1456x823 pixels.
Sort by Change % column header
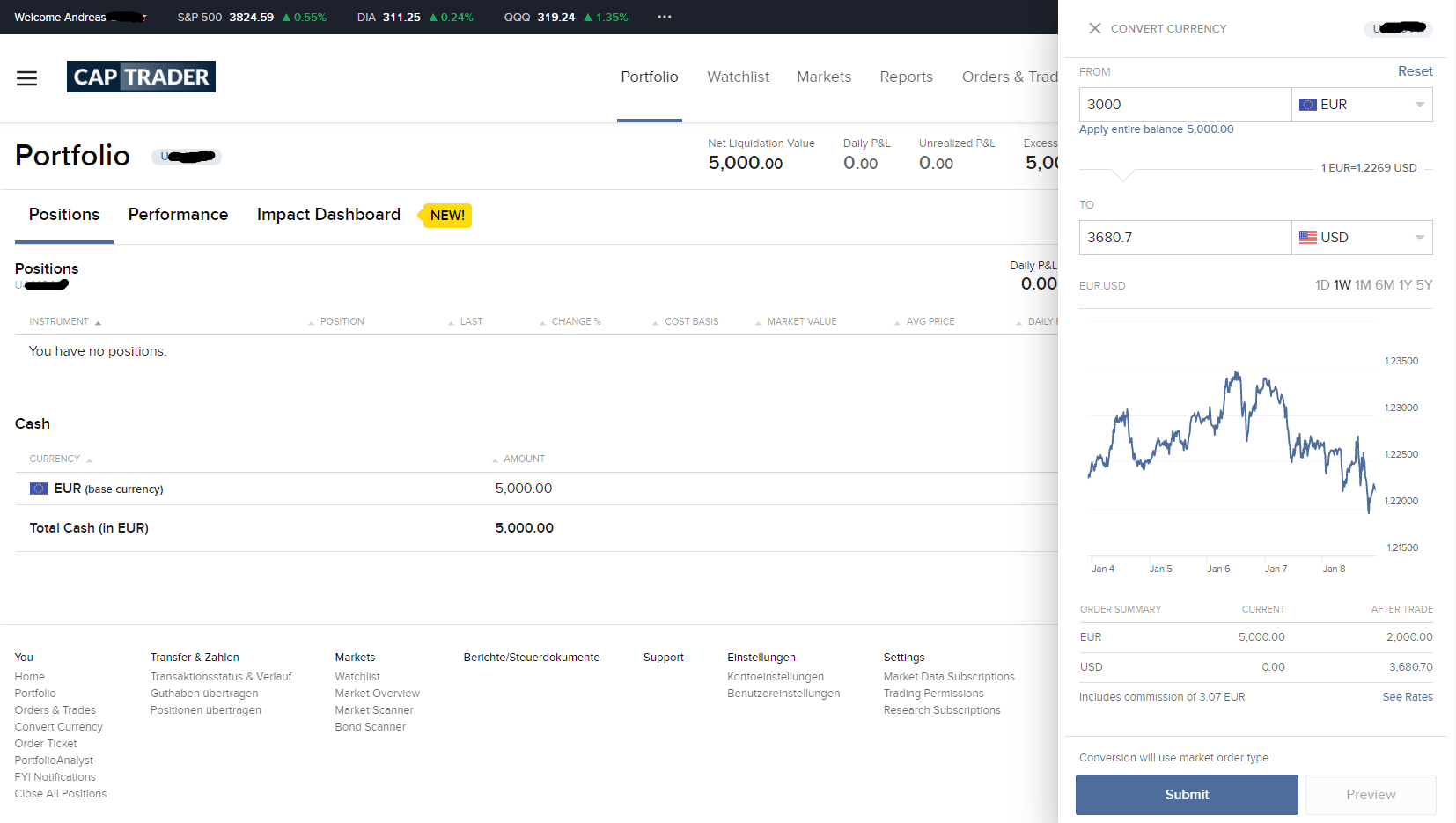click(x=576, y=322)
